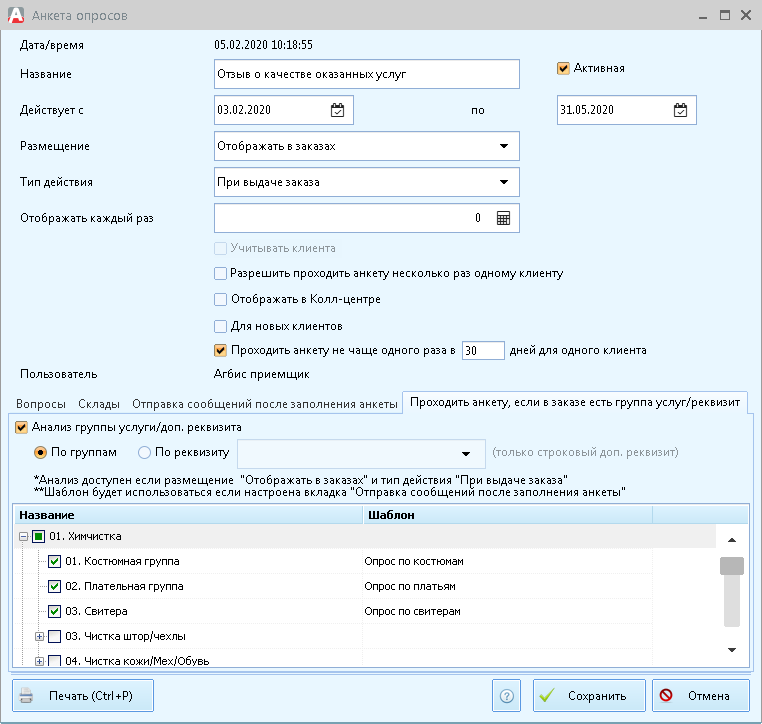
Task: Enable 'Разрешить проходить анкету несколько раз' checkbox
Action: (x=220, y=274)
